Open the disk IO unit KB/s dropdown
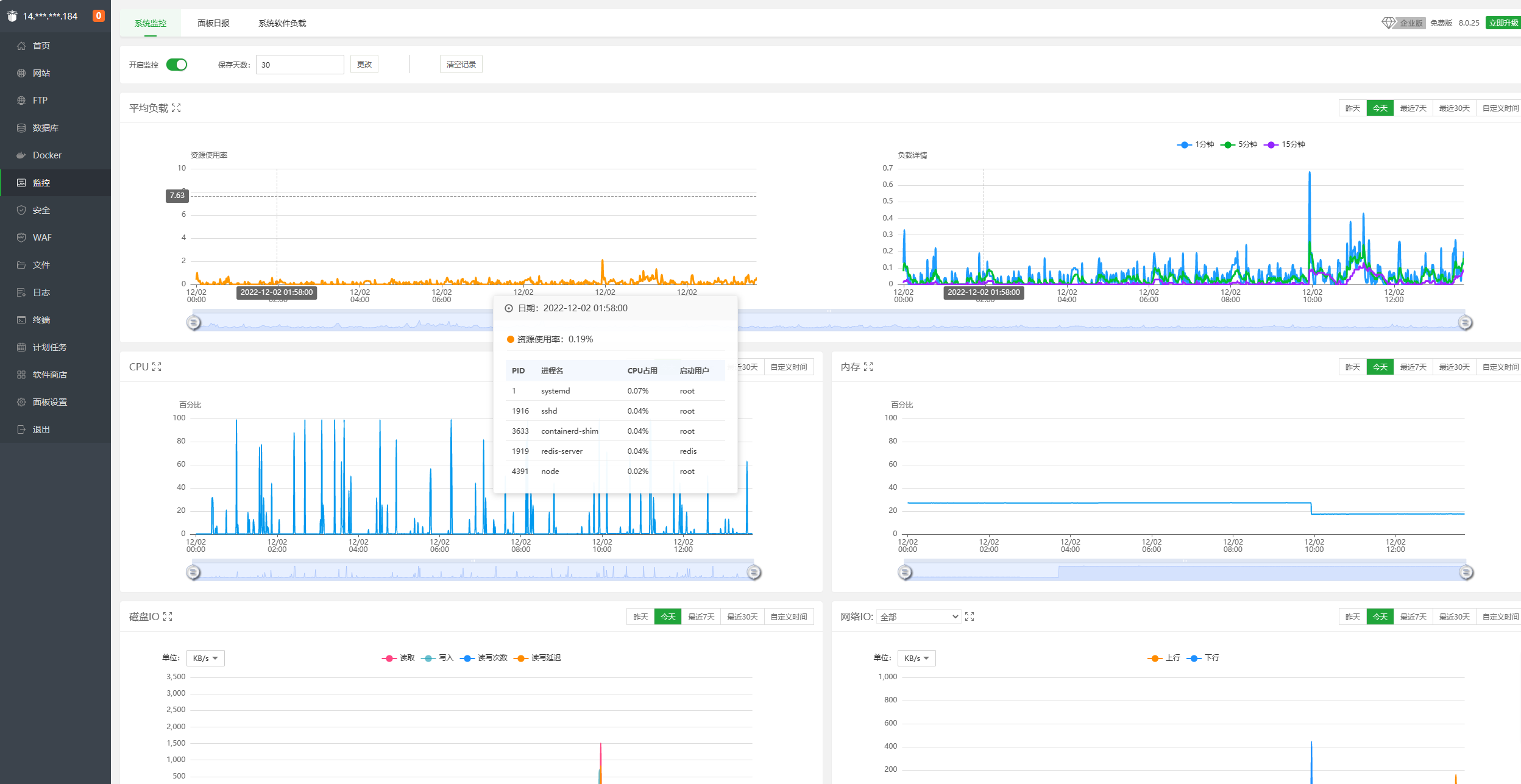 point(205,658)
